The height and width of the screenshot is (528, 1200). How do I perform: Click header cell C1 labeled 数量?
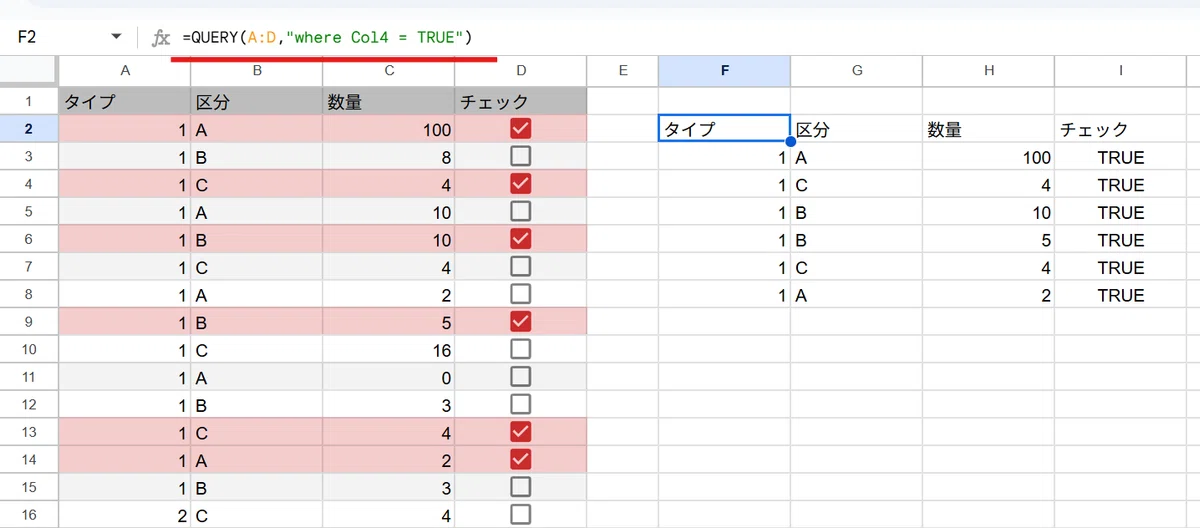389,101
